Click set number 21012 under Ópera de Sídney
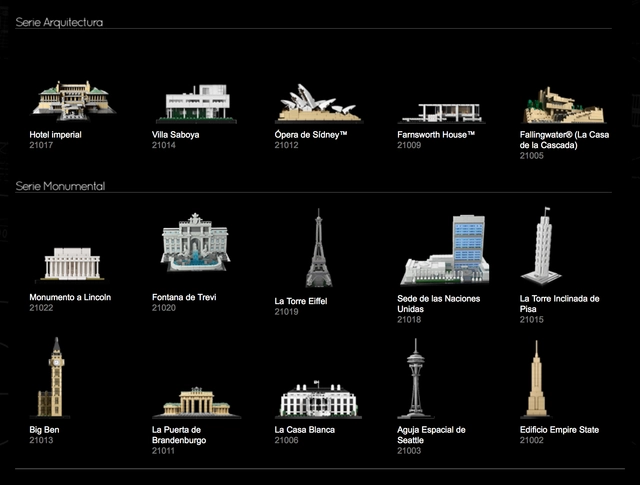The image size is (640, 485). [287, 145]
